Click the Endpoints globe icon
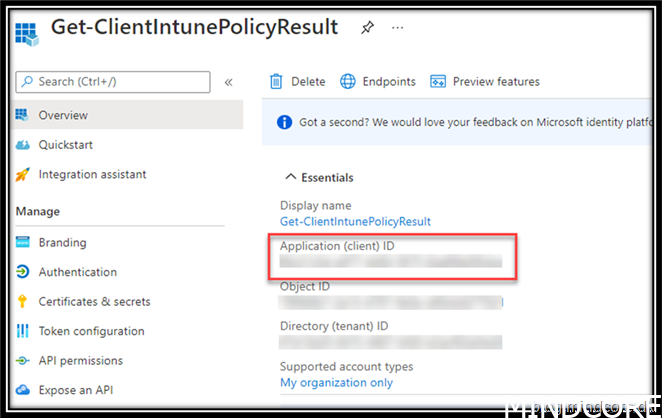Viewport: 662px width, 418px height. pyautogui.click(x=348, y=82)
